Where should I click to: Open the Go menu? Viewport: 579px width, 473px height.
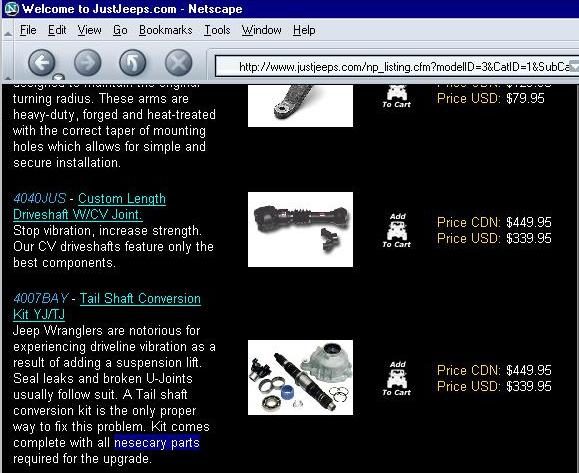point(120,30)
